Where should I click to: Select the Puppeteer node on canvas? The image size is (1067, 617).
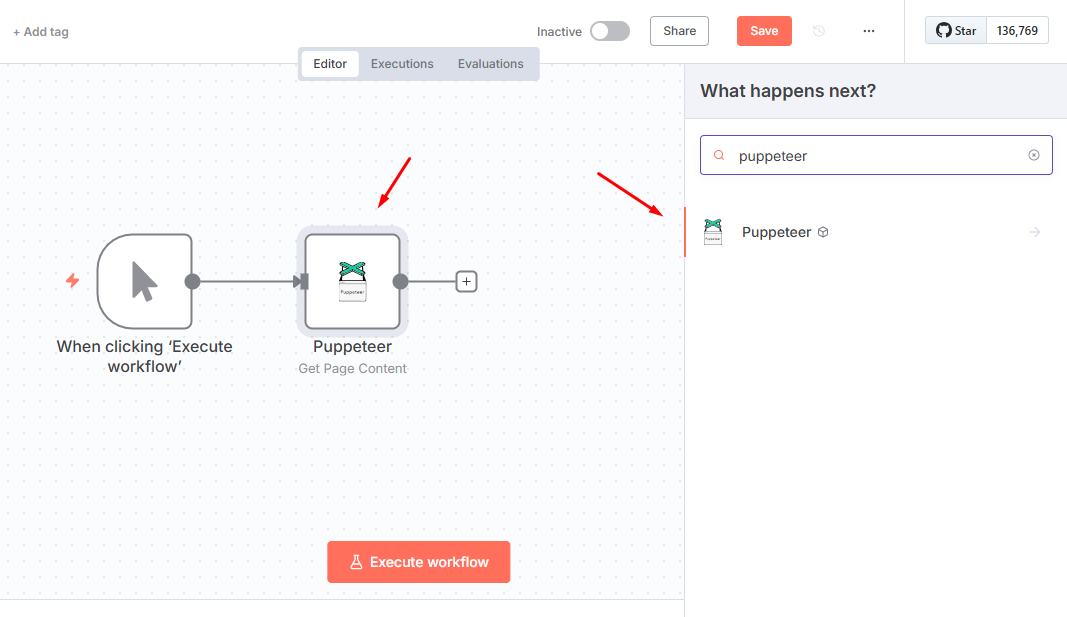[x=352, y=281]
